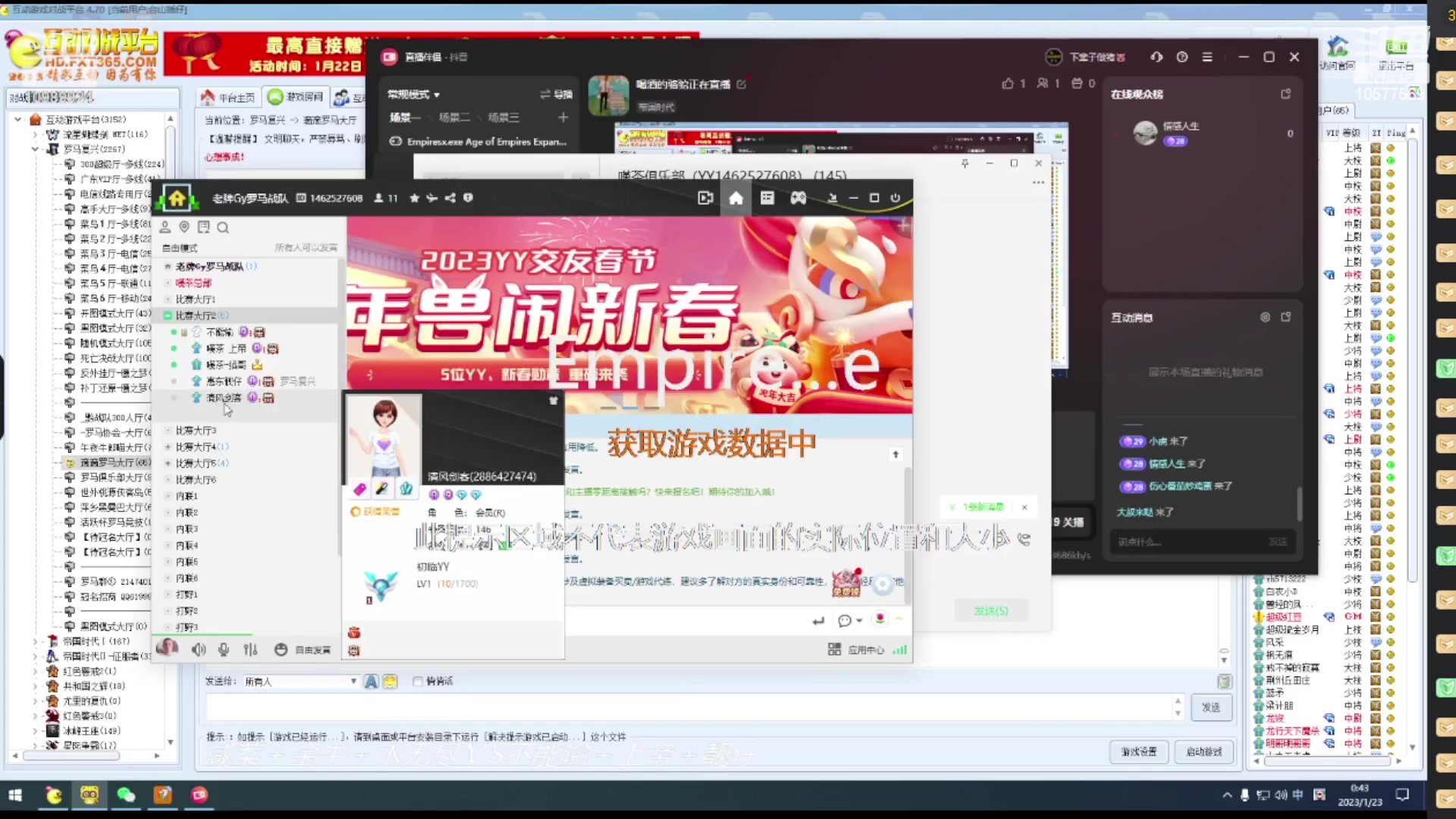Open the WeChat icon in taskbar
The height and width of the screenshot is (819, 1456).
[x=126, y=795]
